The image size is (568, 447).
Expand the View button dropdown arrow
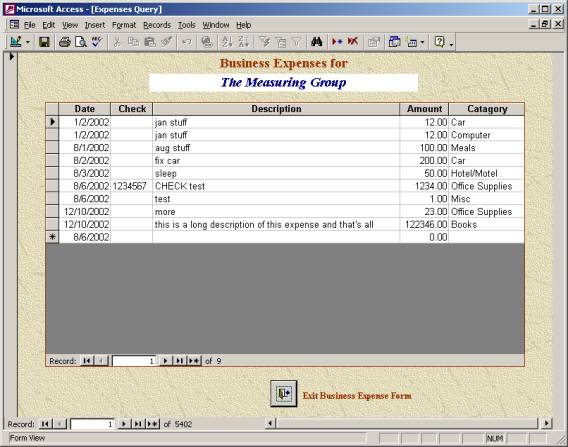pos(28,42)
